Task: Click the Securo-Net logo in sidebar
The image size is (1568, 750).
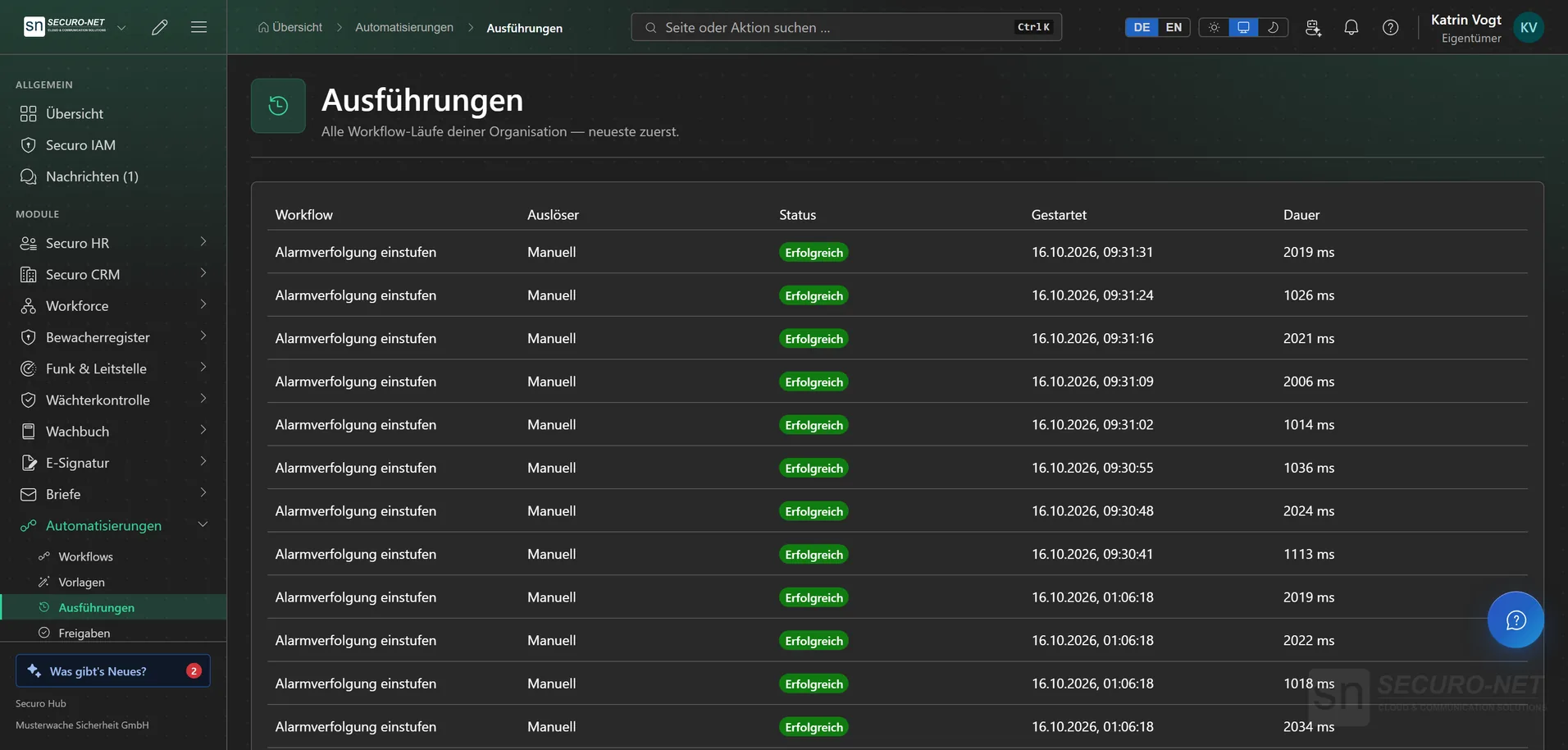Action: 66,26
